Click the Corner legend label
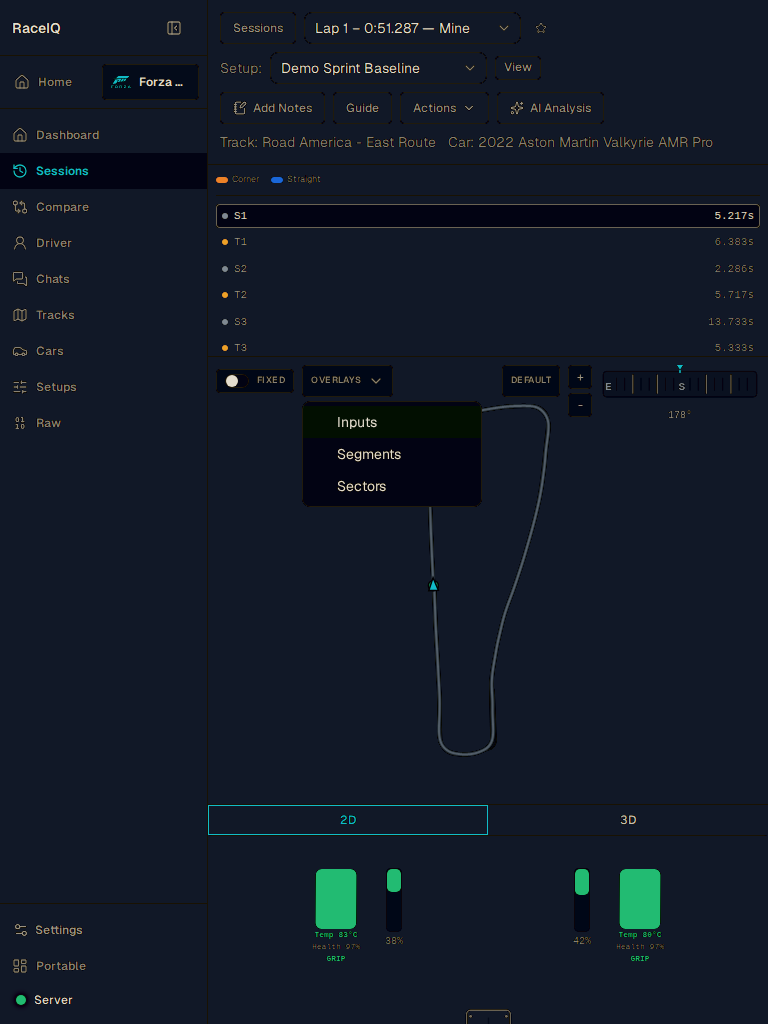768x1024 pixels. 246,179
